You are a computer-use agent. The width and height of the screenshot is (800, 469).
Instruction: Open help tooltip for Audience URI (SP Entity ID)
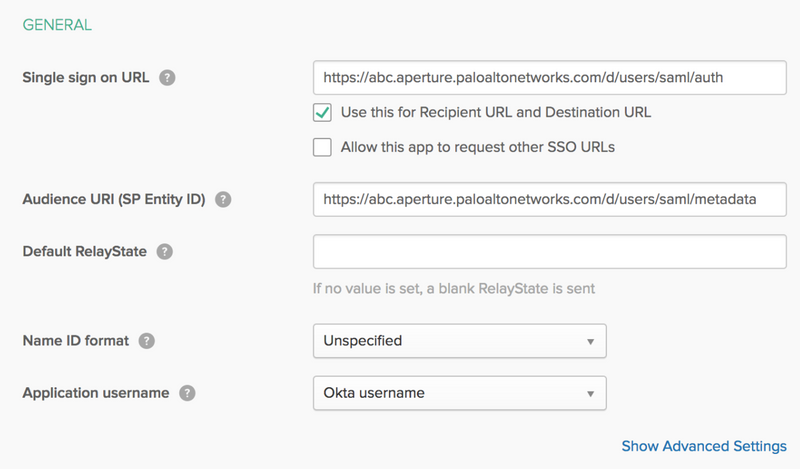(223, 199)
